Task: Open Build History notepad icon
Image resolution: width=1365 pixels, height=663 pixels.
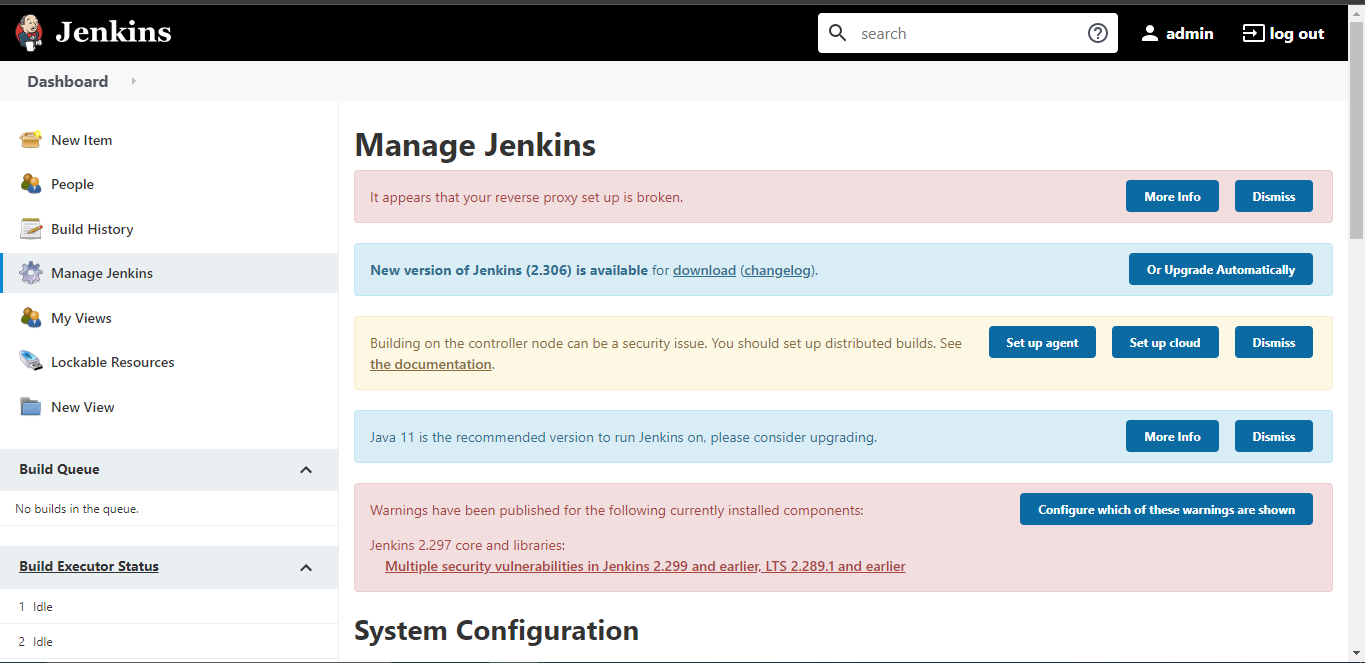Action: pos(31,229)
